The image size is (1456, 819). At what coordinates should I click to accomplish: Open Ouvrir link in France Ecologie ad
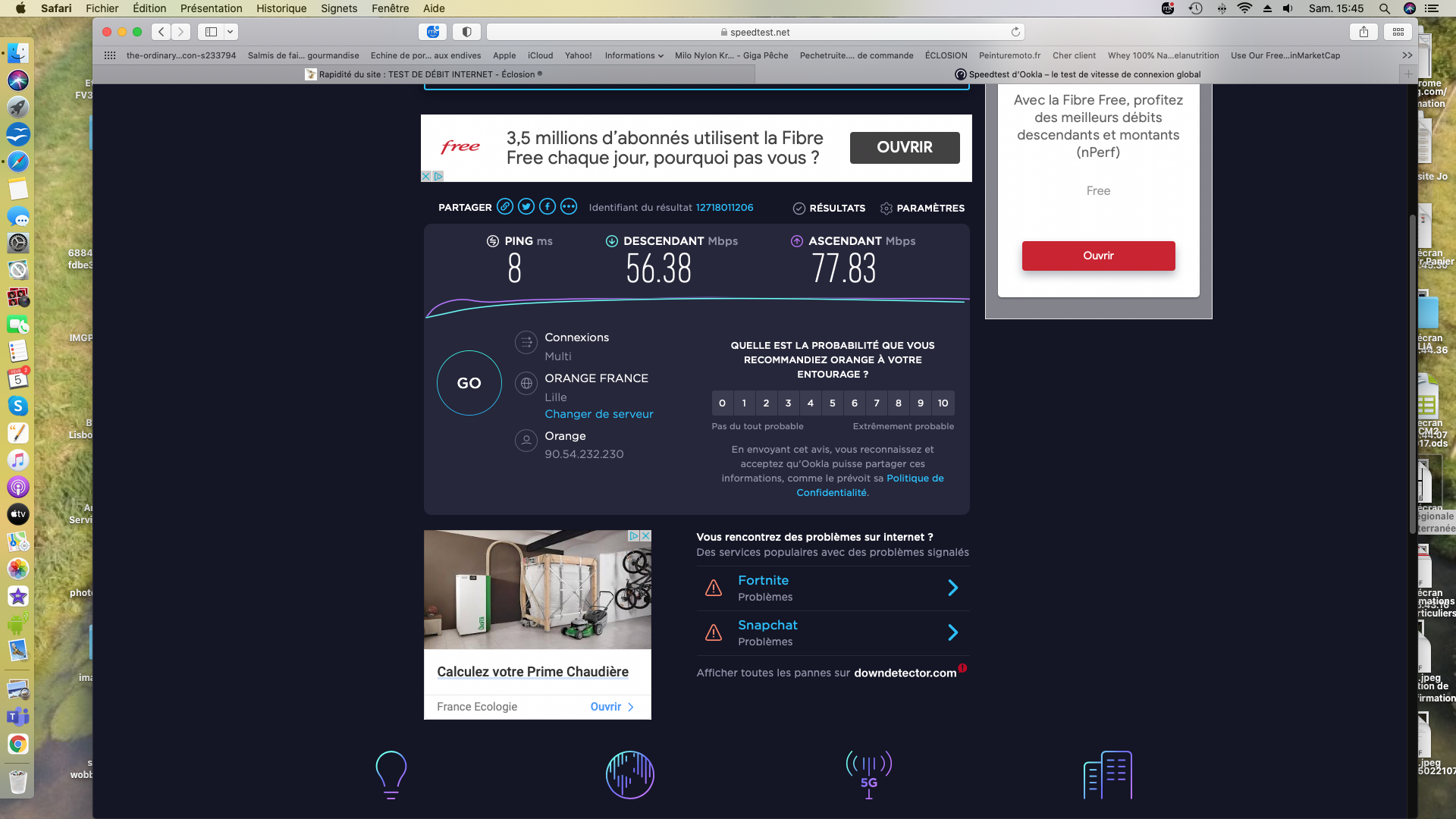[x=611, y=707]
